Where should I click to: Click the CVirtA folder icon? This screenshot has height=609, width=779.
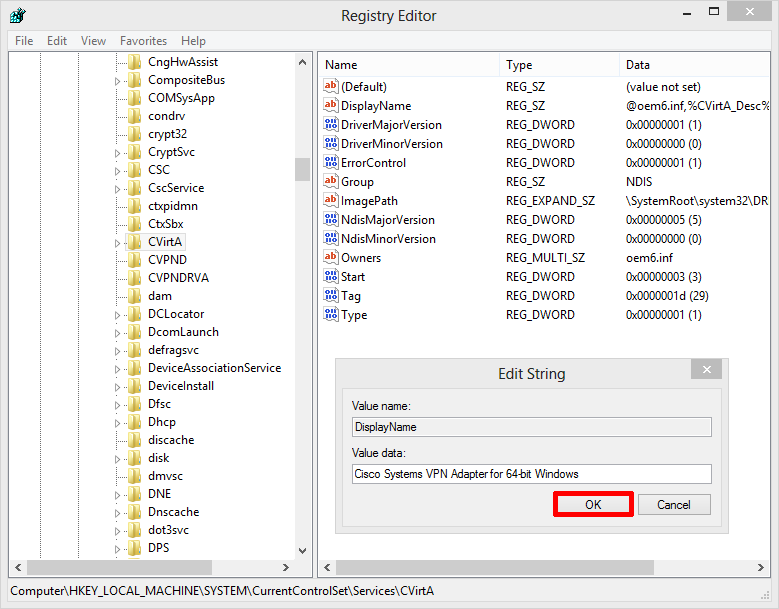click(134, 242)
